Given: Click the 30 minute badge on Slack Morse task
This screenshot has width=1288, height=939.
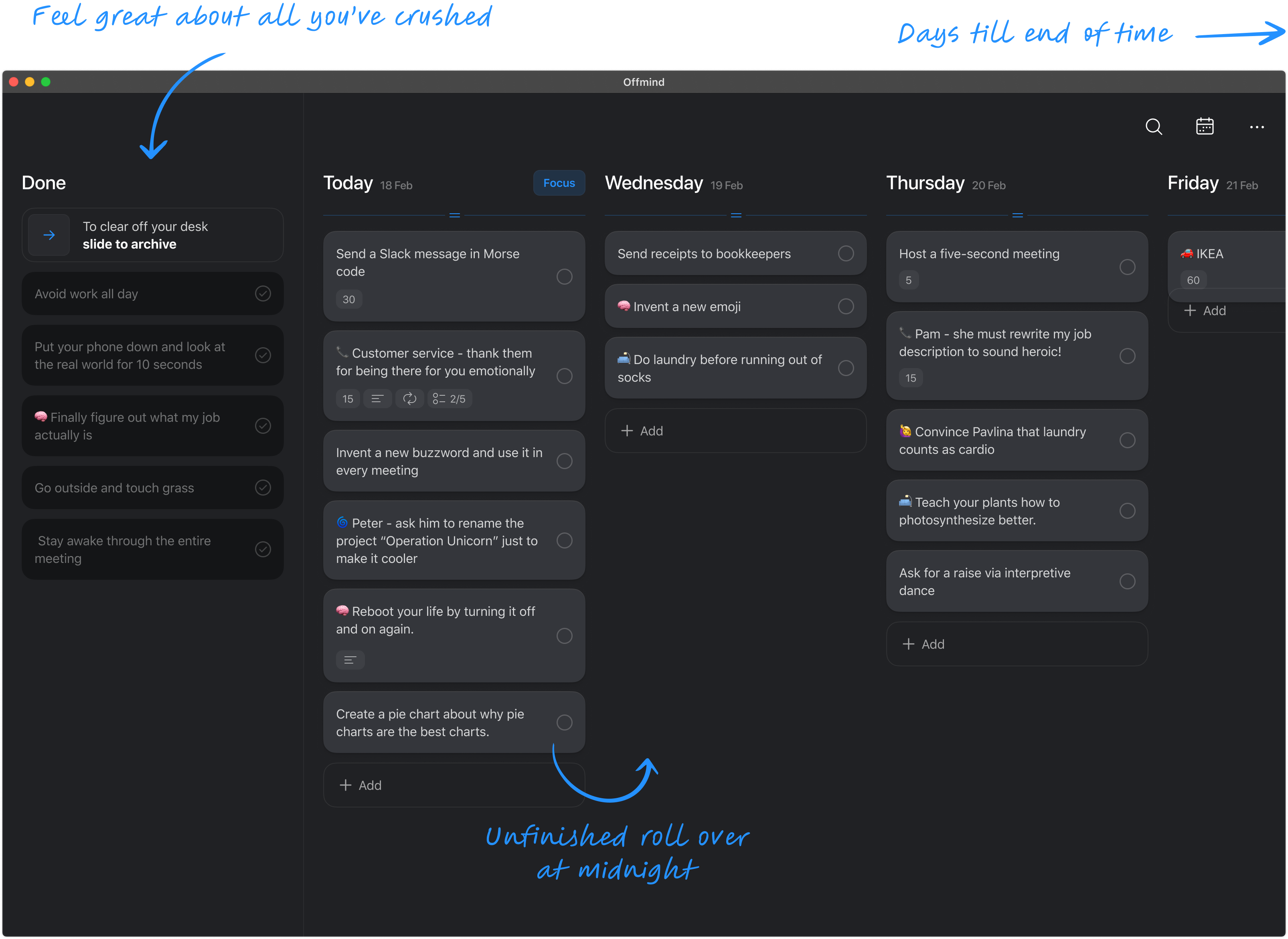Looking at the screenshot, I should coord(348,299).
